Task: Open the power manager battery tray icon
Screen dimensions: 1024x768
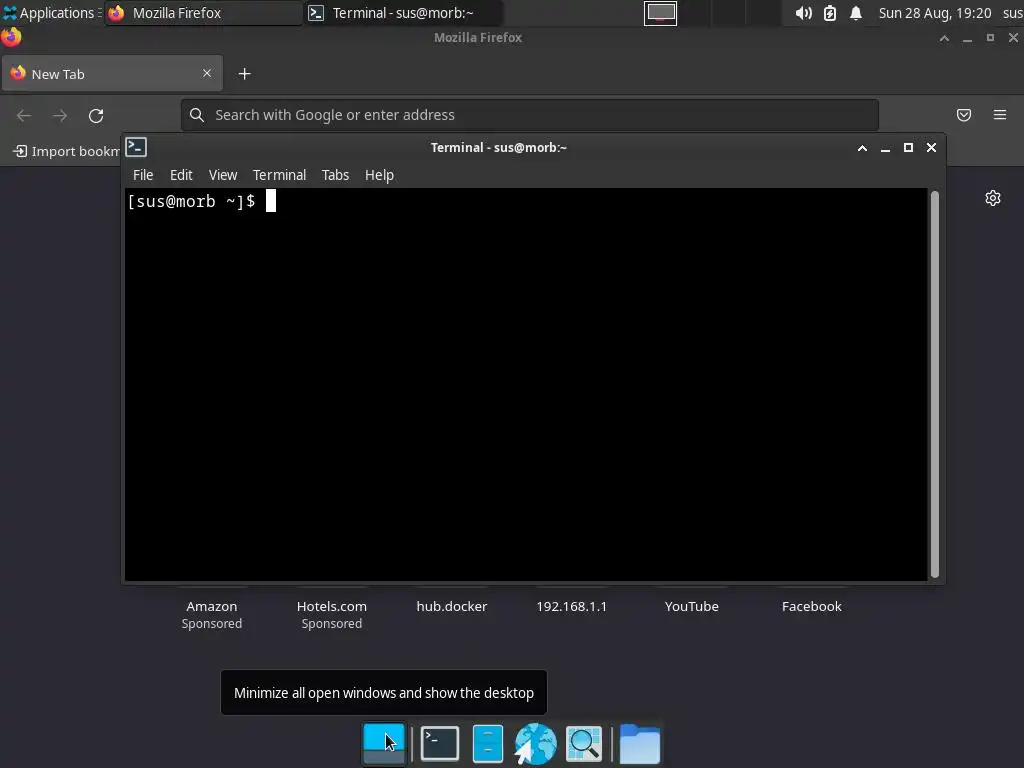Action: point(829,13)
